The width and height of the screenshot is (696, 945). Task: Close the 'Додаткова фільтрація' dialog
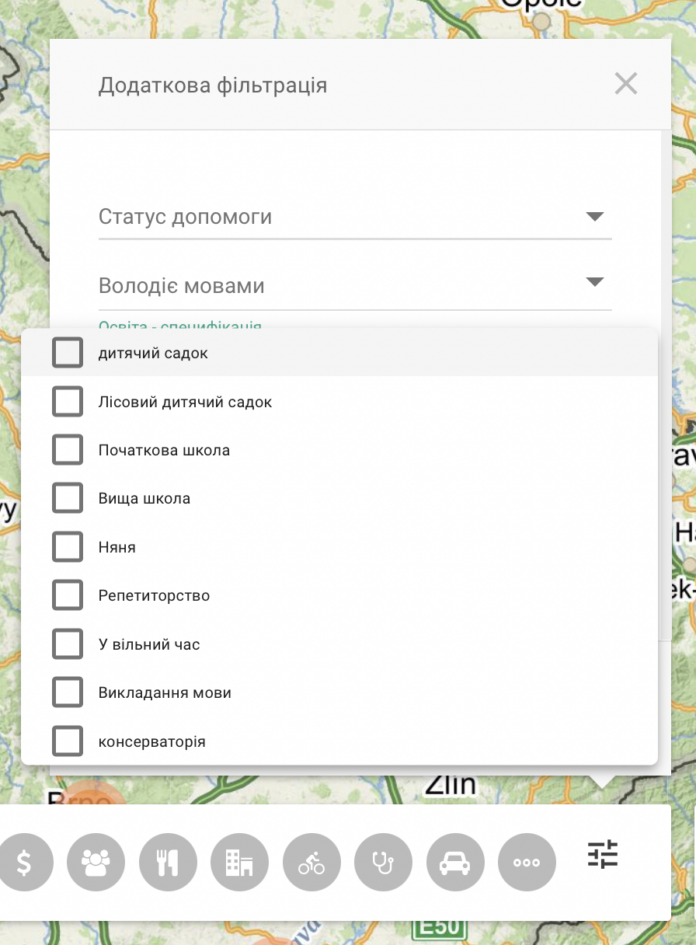(x=626, y=84)
